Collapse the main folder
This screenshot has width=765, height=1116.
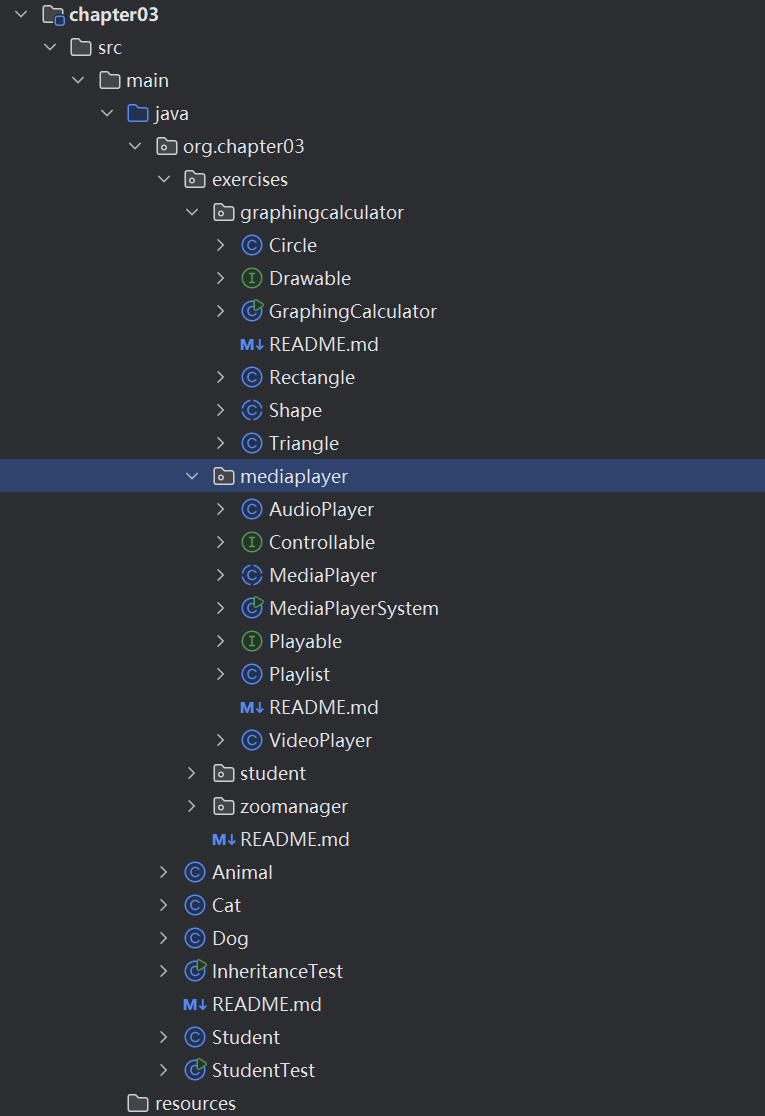(x=78, y=80)
